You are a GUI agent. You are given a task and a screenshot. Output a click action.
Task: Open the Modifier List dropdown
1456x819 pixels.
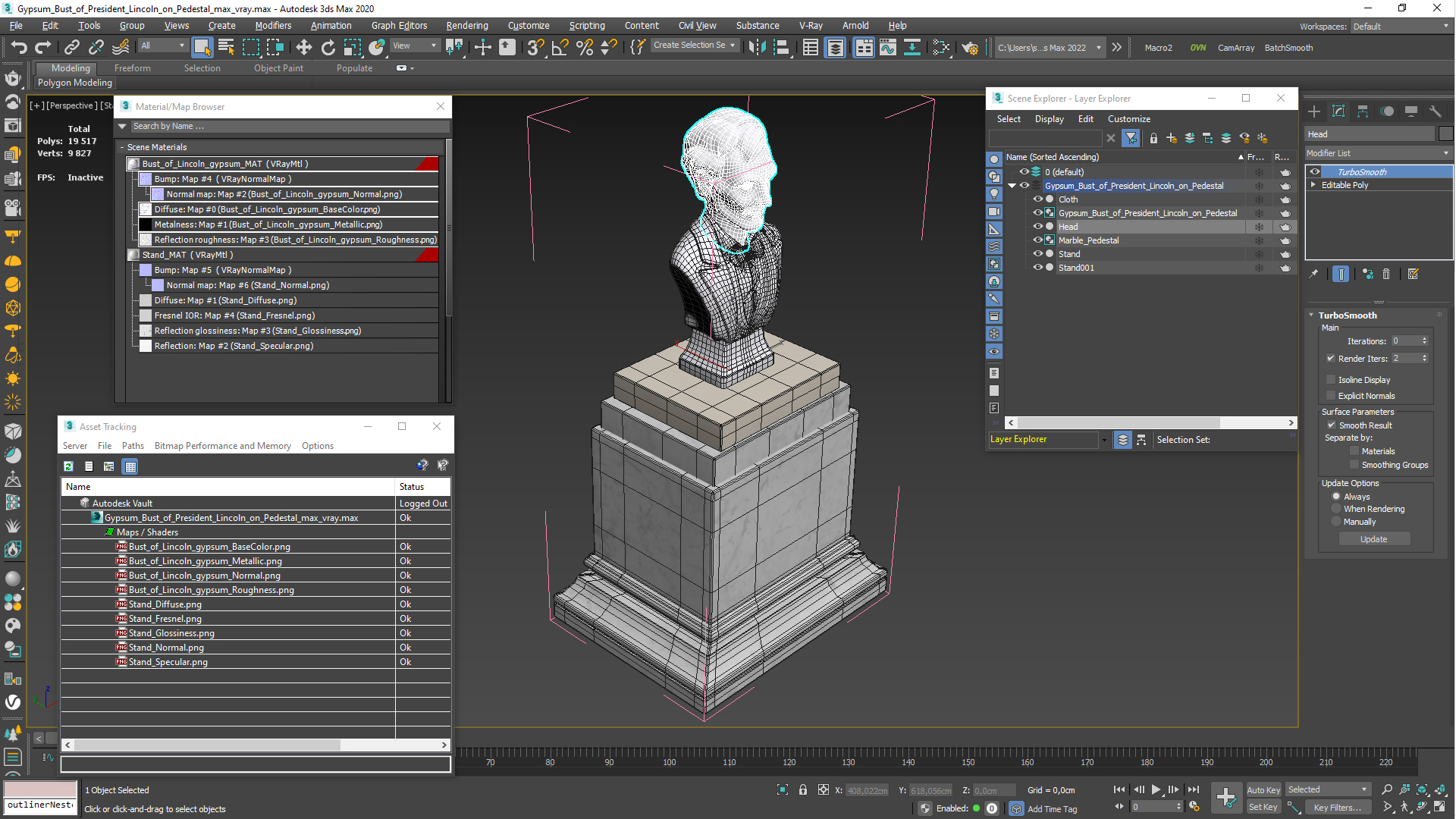[1378, 153]
